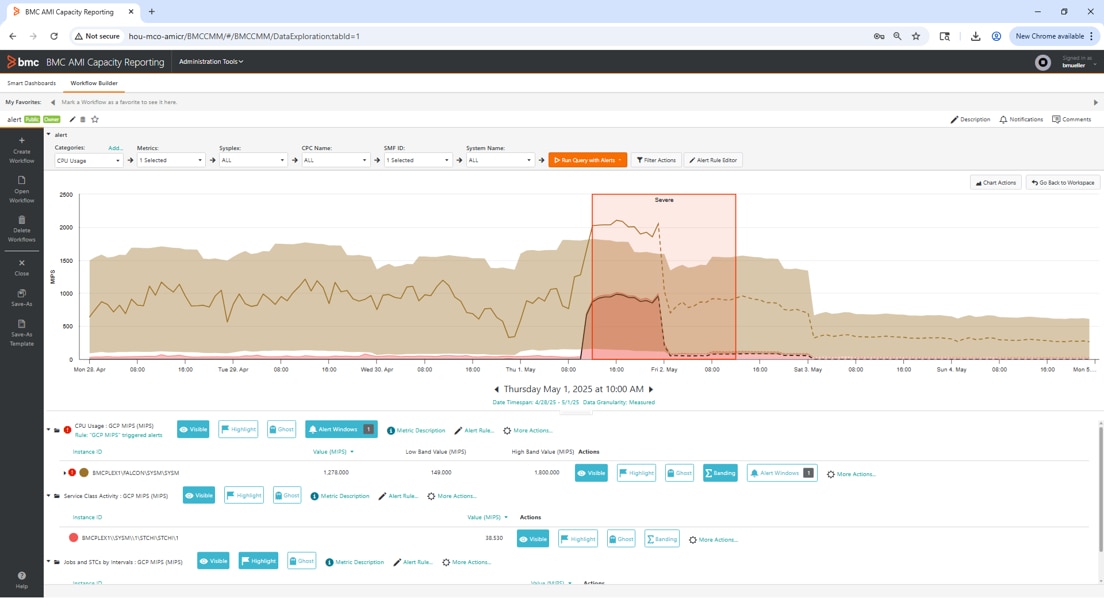Viewport: 1104px width, 598px height.
Task: Star the alert workflow as favorite
Action: (94, 119)
